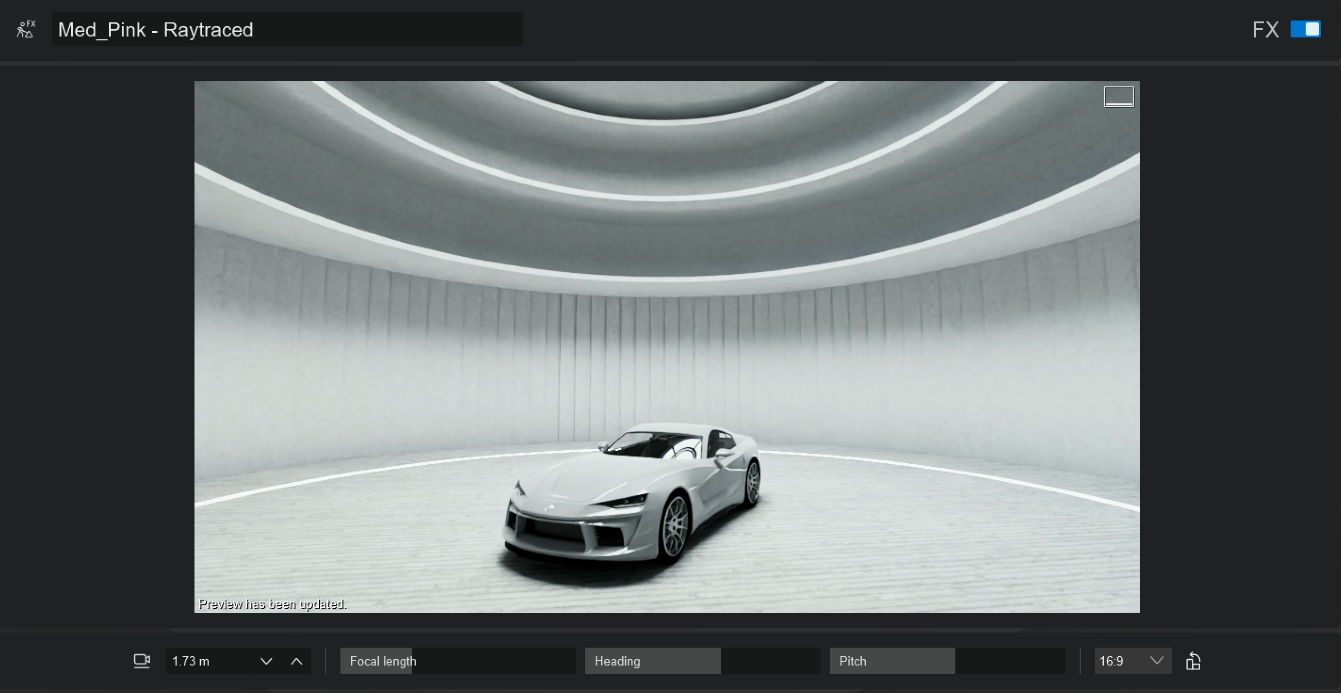
Task: Decrease camera height with the down chevron
Action: [267, 661]
